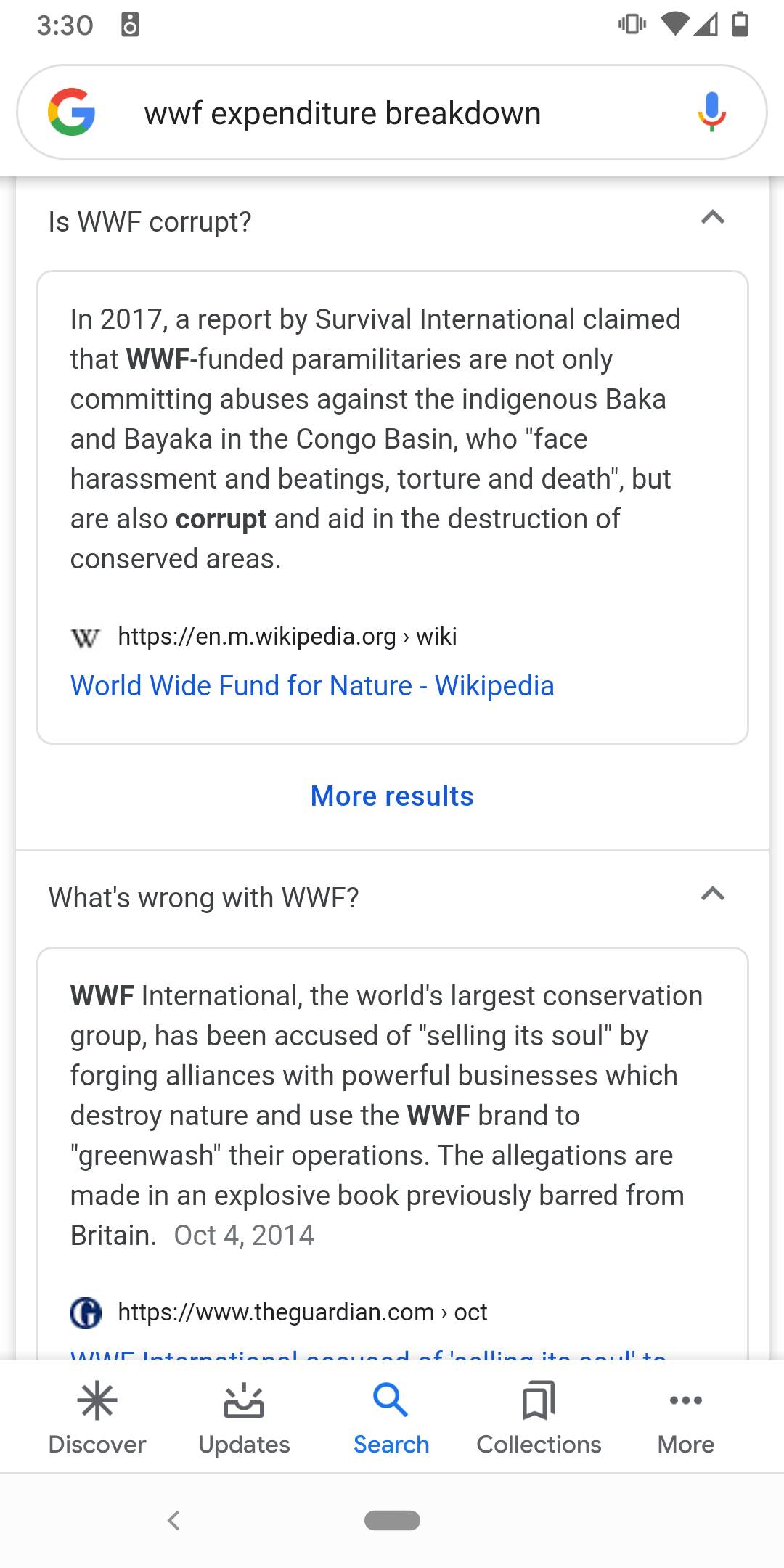The height and width of the screenshot is (1568, 784).
Task: Tap the "What's wrong with WWF?" question text
Action: pyautogui.click(x=204, y=899)
